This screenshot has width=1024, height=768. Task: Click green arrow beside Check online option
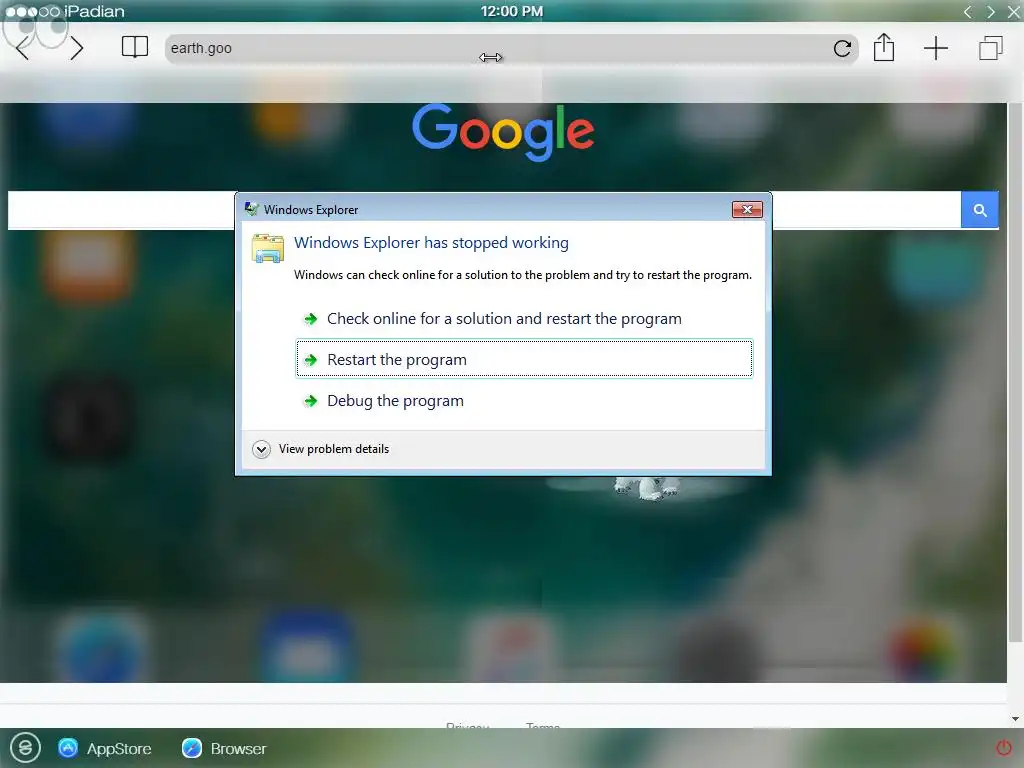pos(311,319)
